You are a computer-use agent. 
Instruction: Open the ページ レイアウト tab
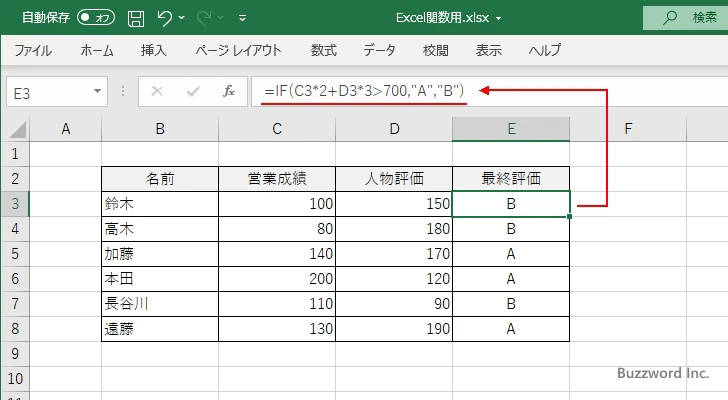pos(238,50)
